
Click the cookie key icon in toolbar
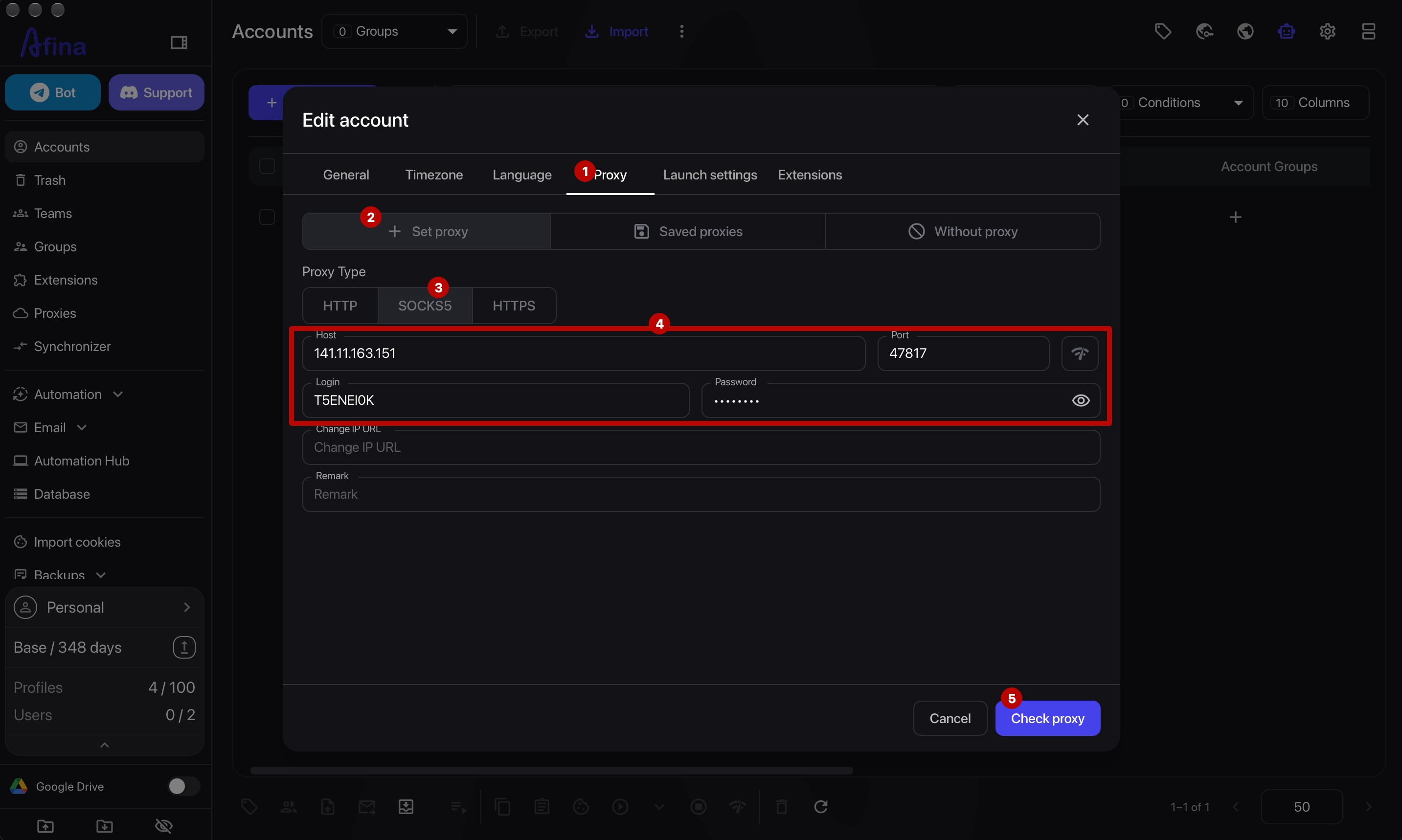1204,31
